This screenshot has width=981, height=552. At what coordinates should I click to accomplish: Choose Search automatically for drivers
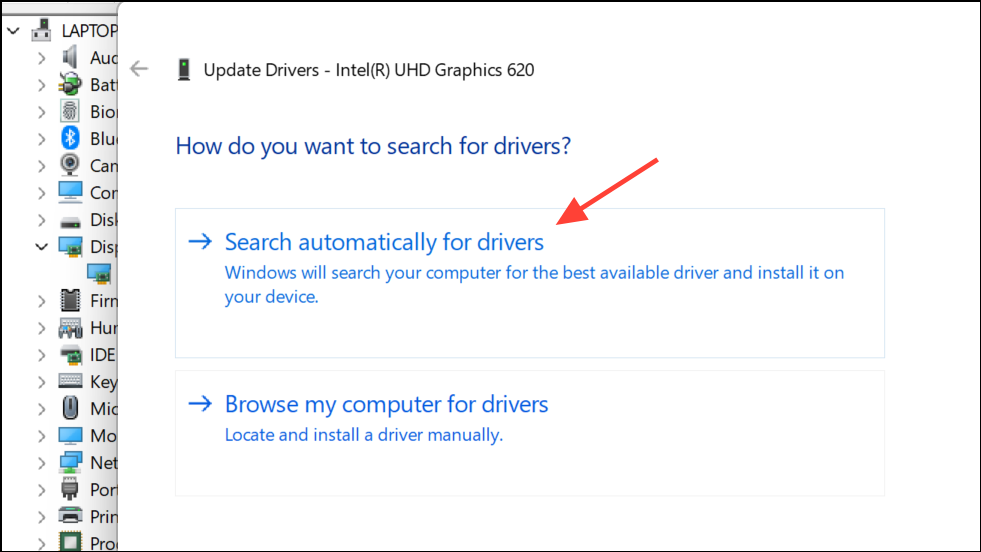pos(384,242)
